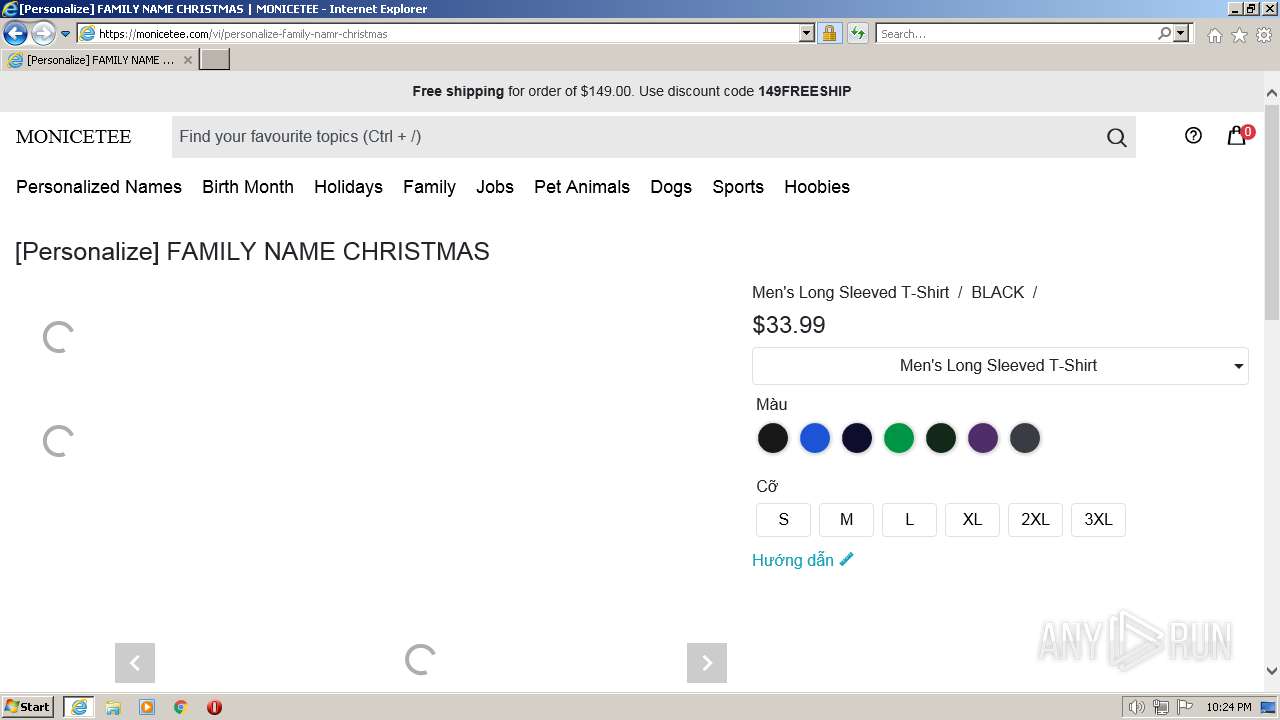Open the search provider dropdown arrow
1280x720 pixels.
click(1181, 33)
